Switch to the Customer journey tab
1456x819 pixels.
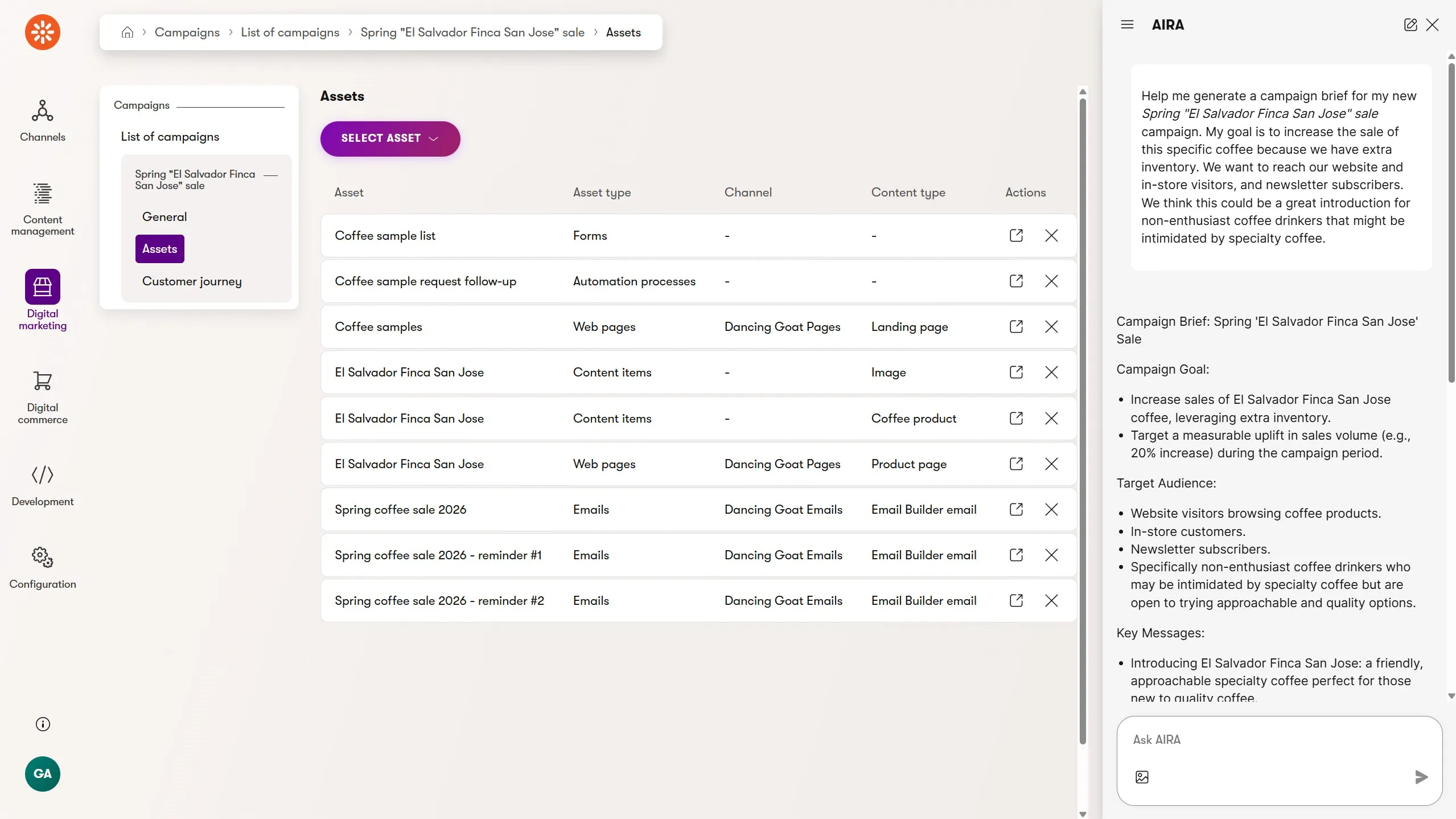[192, 281]
